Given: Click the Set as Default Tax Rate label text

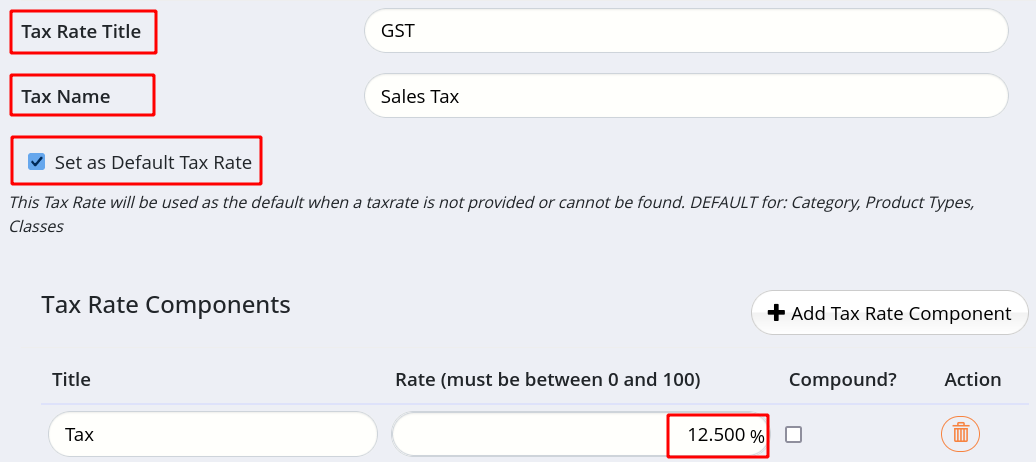Looking at the screenshot, I should (x=153, y=162).
